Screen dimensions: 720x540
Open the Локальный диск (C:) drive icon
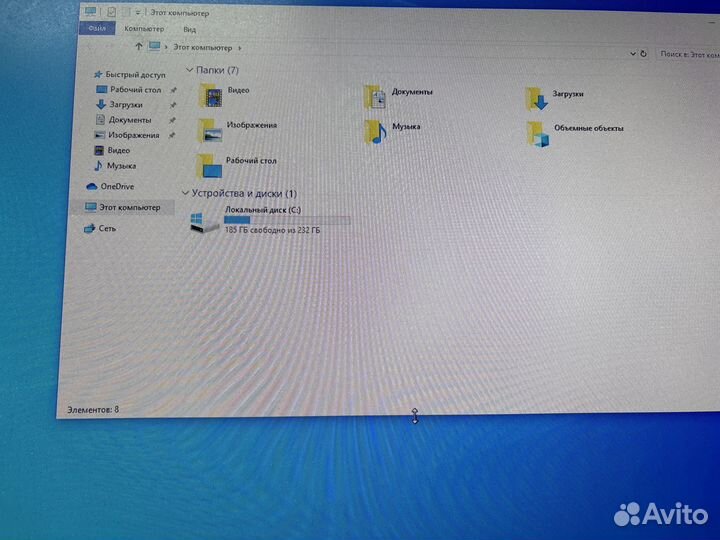tap(204, 222)
